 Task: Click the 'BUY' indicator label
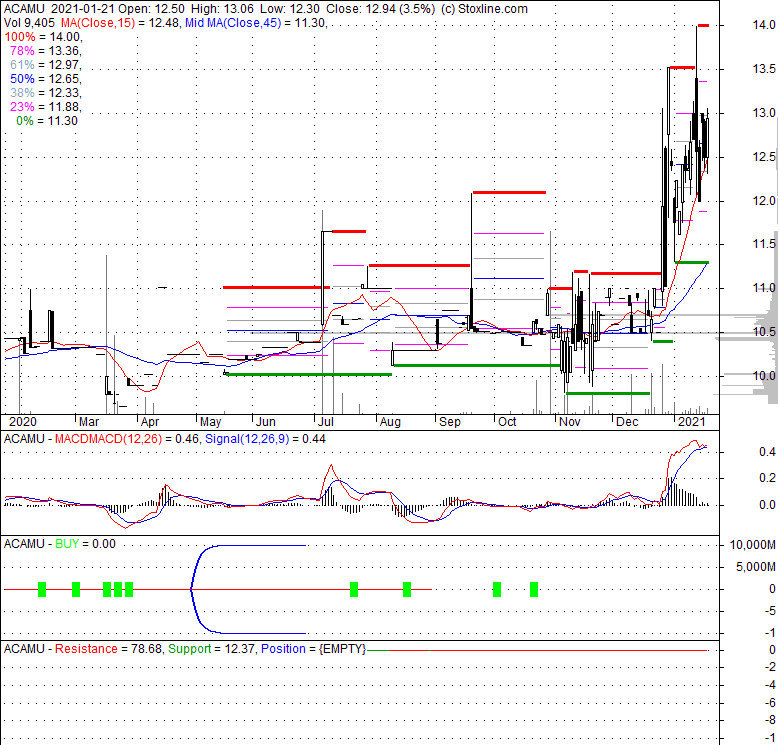coord(67,544)
